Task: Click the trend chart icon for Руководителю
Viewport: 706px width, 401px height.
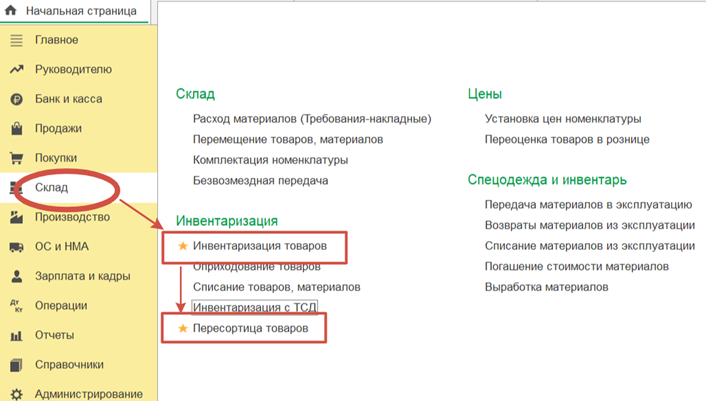Action: coord(16,69)
